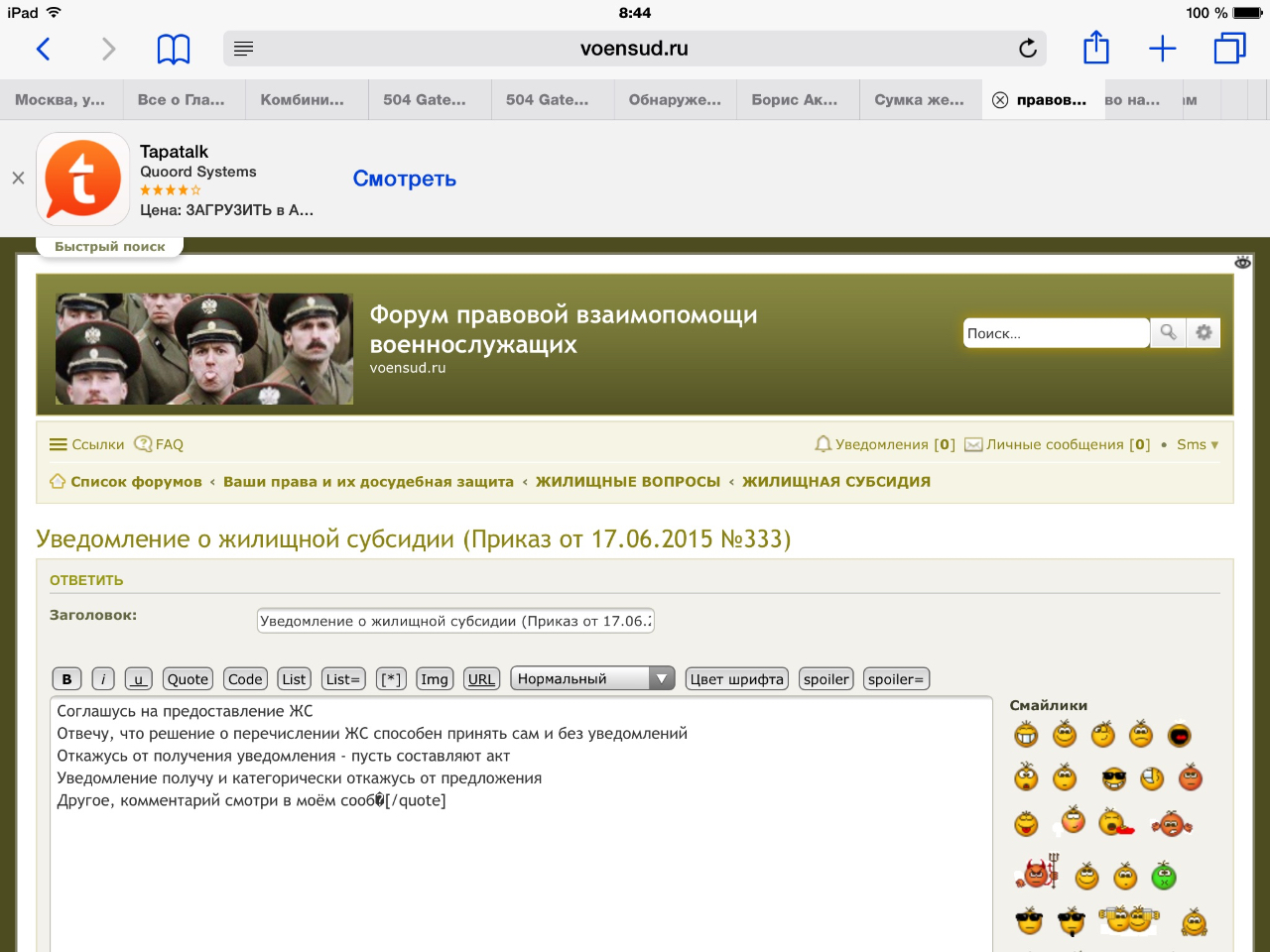Insert the sunglasses smiley
This screenshot has width=1270, height=952.
tap(1114, 779)
